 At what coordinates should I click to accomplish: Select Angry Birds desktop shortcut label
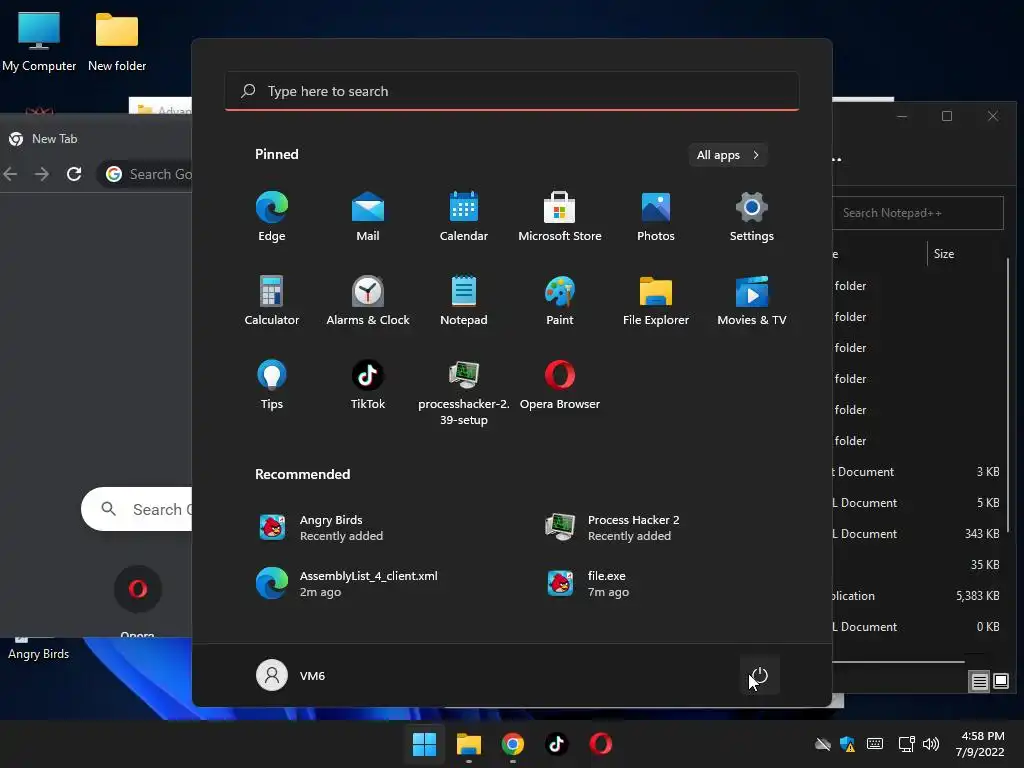[39, 654]
